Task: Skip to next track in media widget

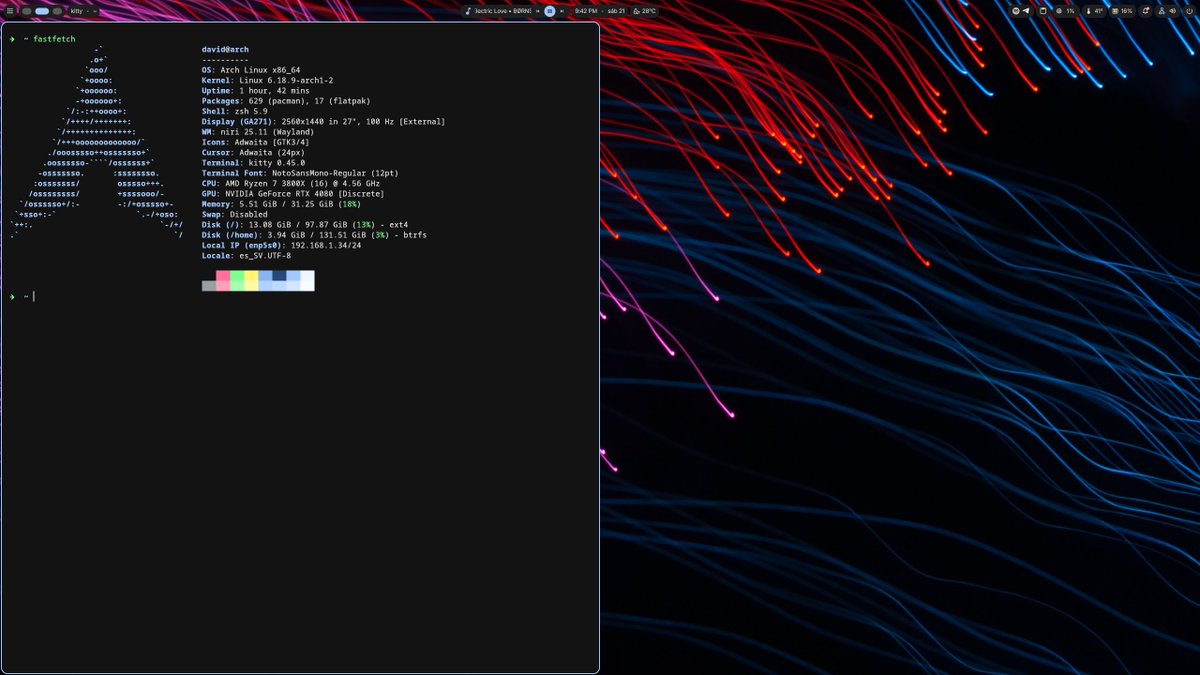Action: point(562,11)
